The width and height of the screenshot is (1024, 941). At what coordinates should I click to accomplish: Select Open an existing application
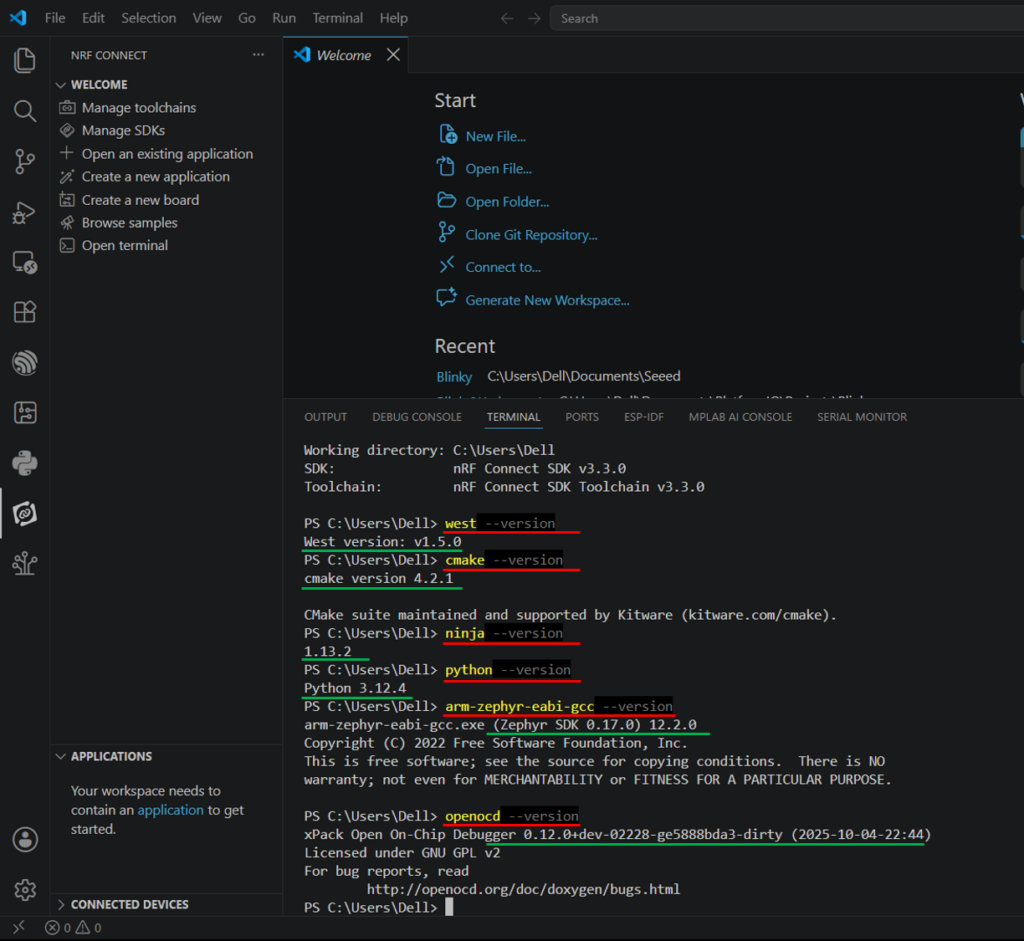(167, 154)
